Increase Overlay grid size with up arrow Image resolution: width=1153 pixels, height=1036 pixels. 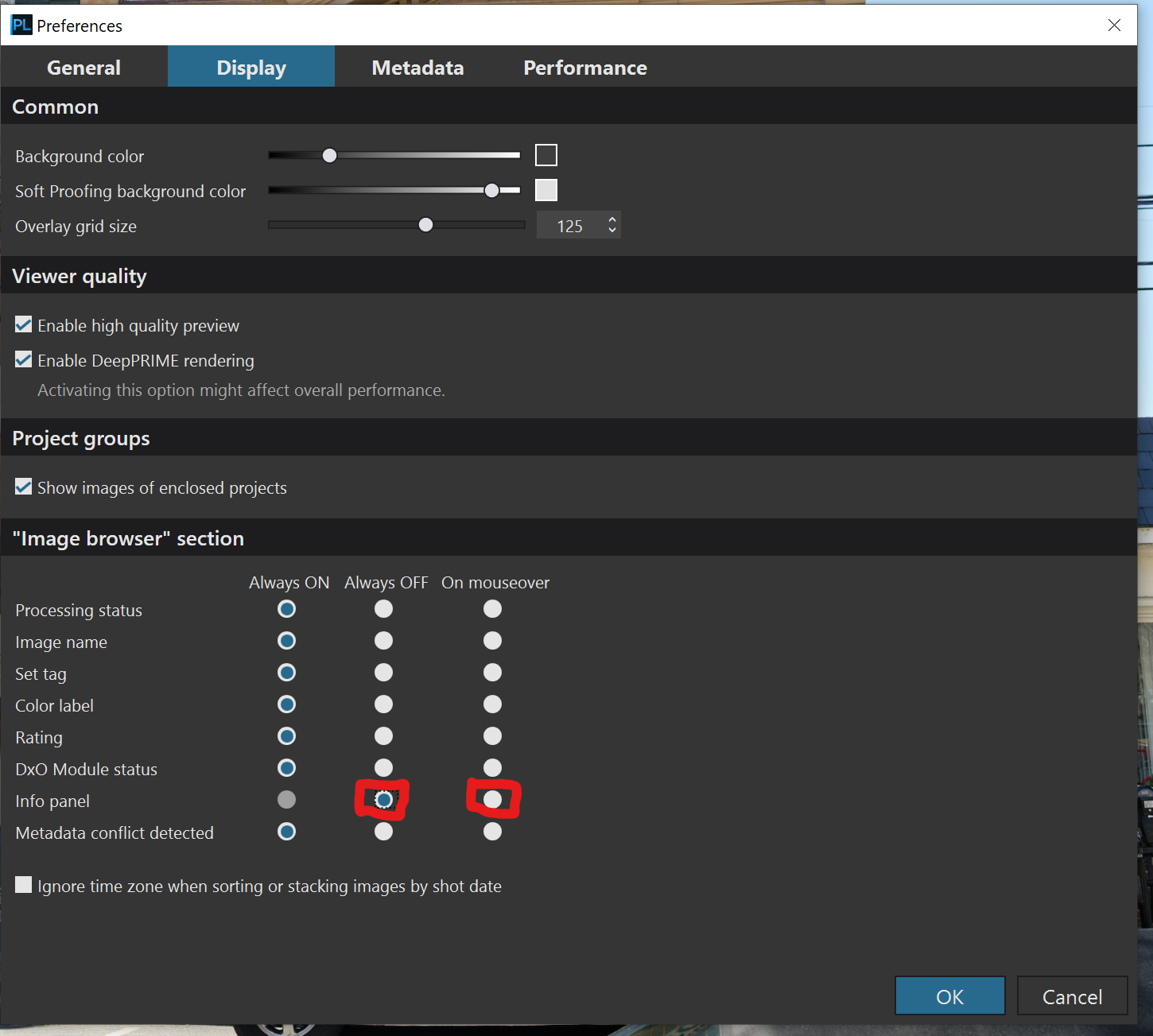click(611, 219)
